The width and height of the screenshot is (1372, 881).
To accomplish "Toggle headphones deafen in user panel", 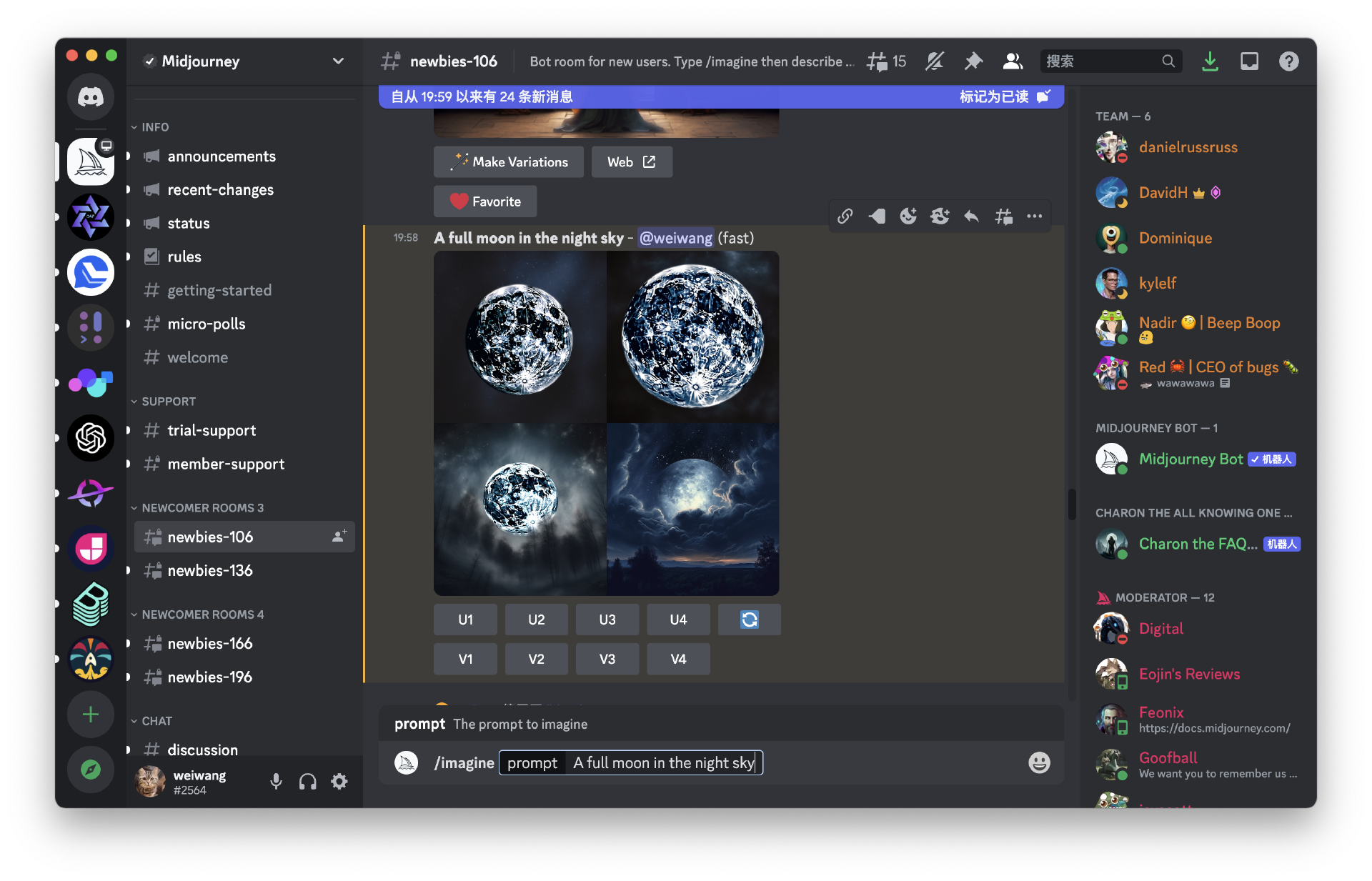I will pyautogui.click(x=308, y=782).
